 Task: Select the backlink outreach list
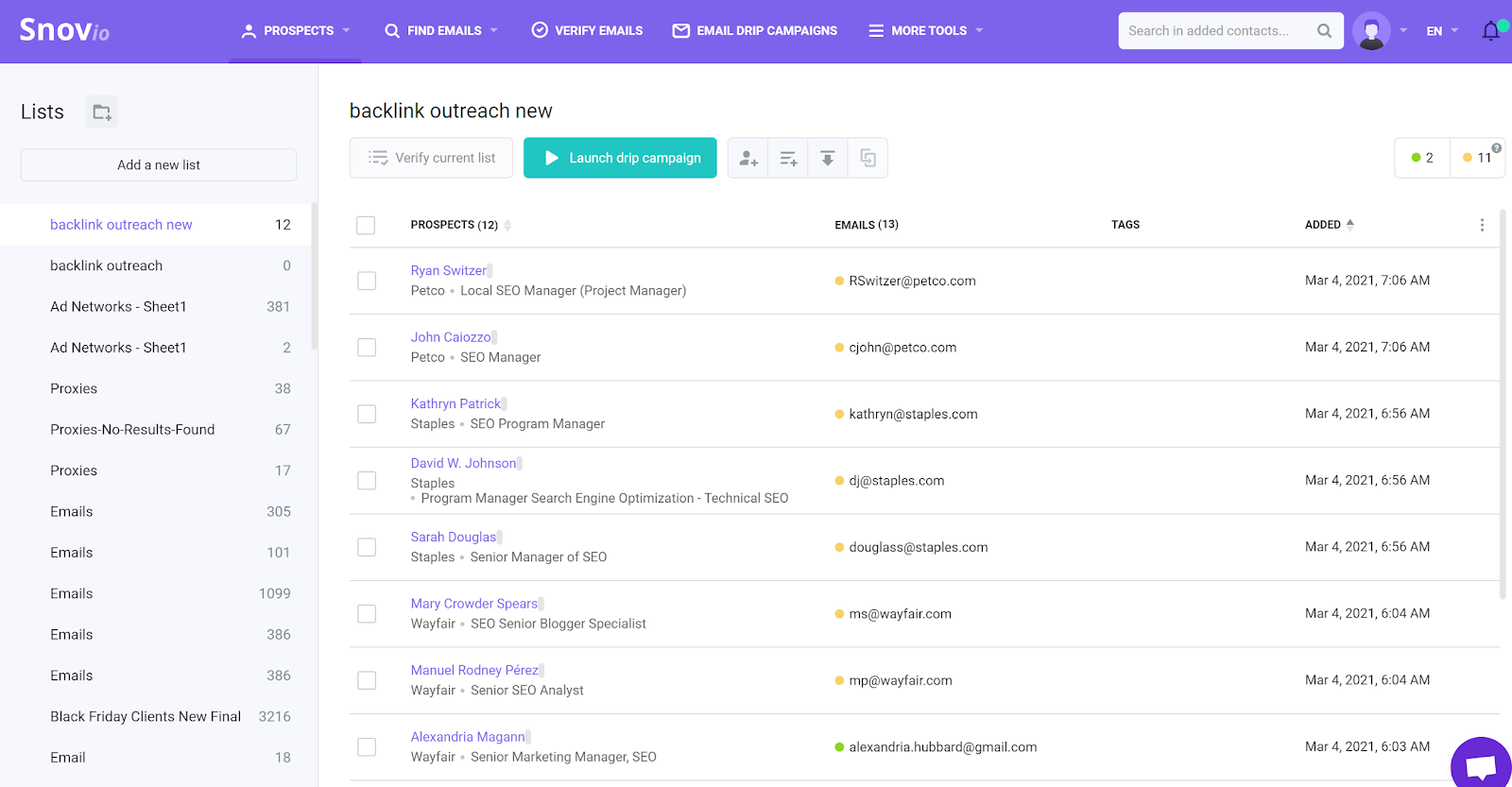pyautogui.click(x=156, y=265)
